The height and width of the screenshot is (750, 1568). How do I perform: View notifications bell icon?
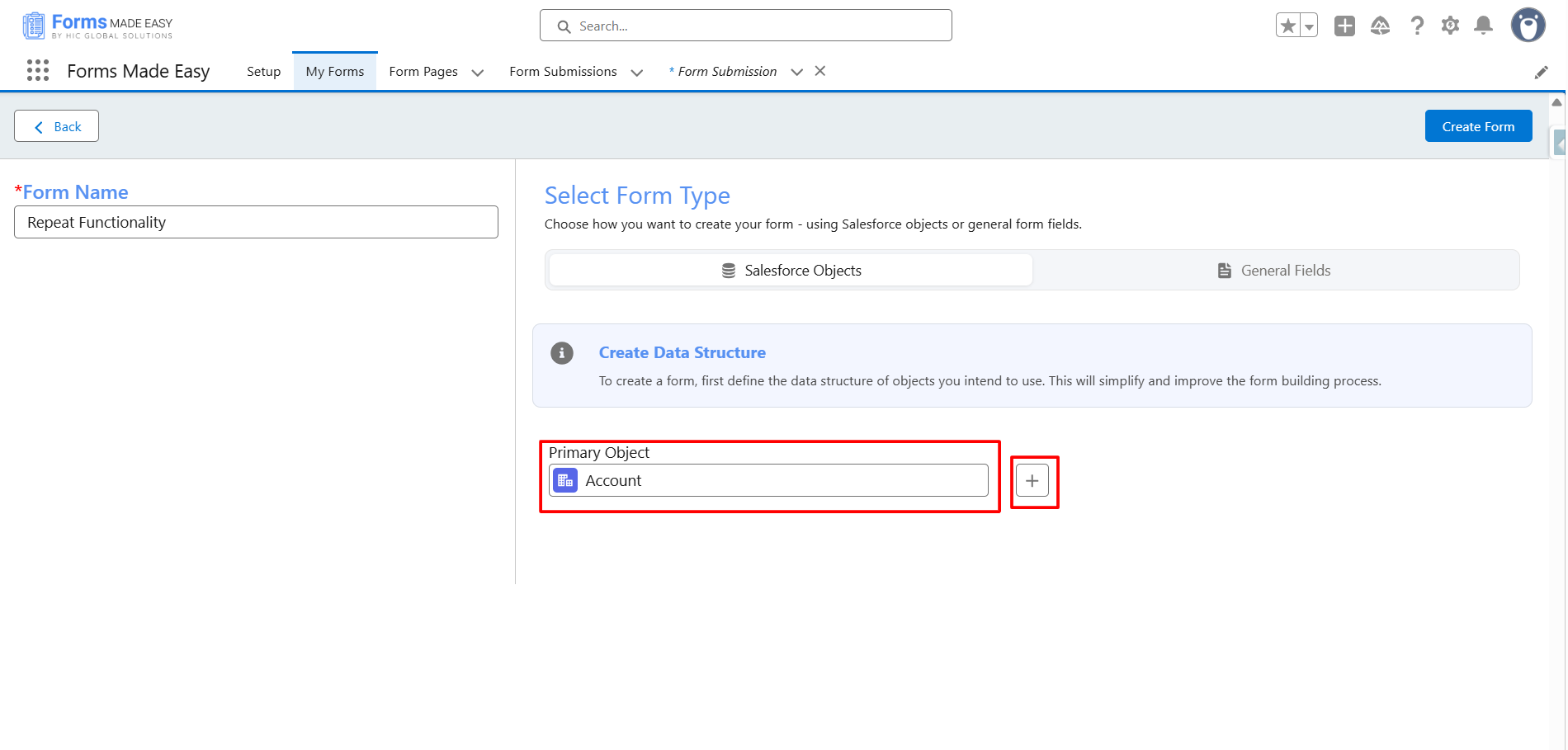(1483, 26)
